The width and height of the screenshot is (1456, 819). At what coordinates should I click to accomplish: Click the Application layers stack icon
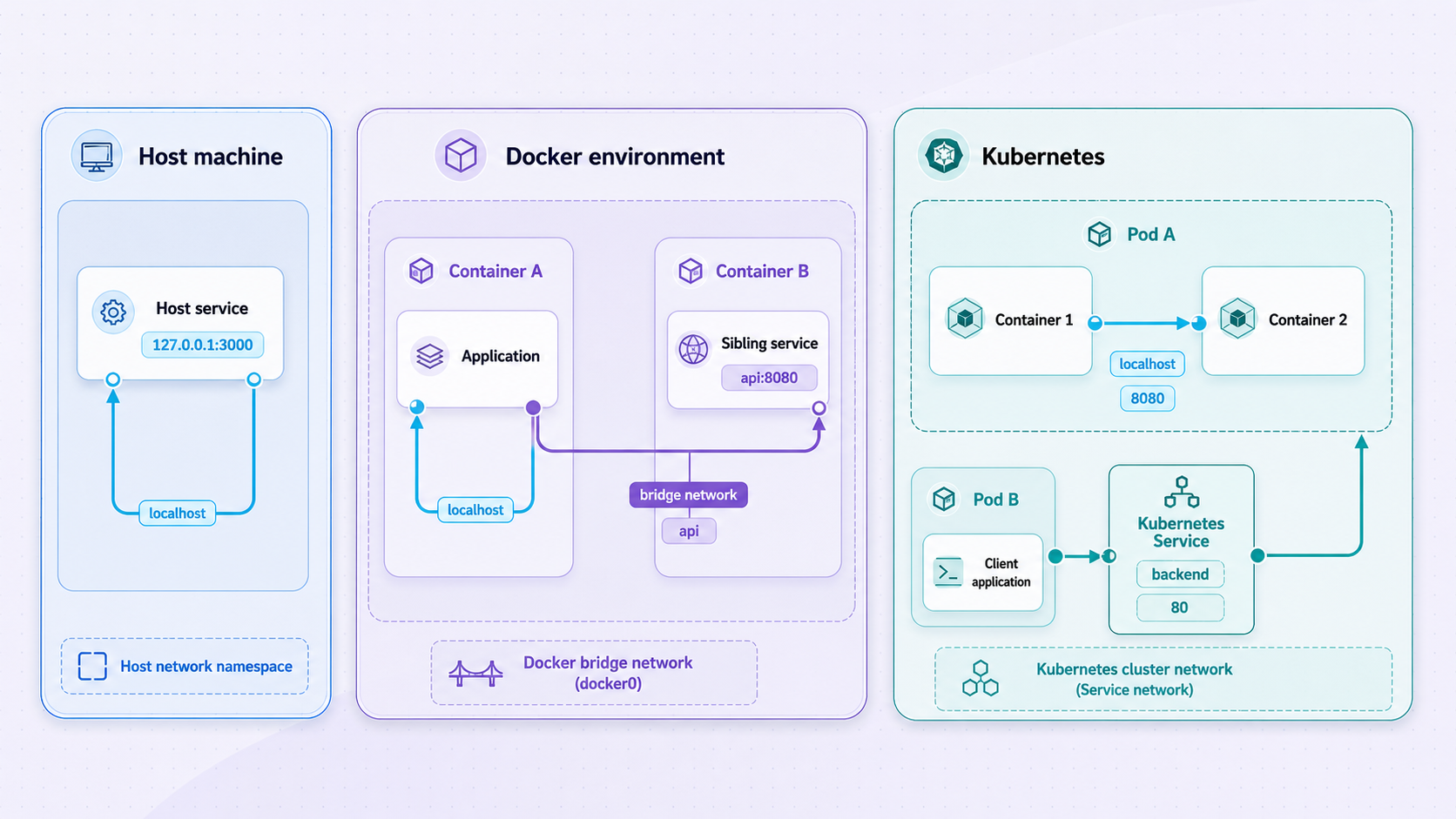tap(430, 356)
